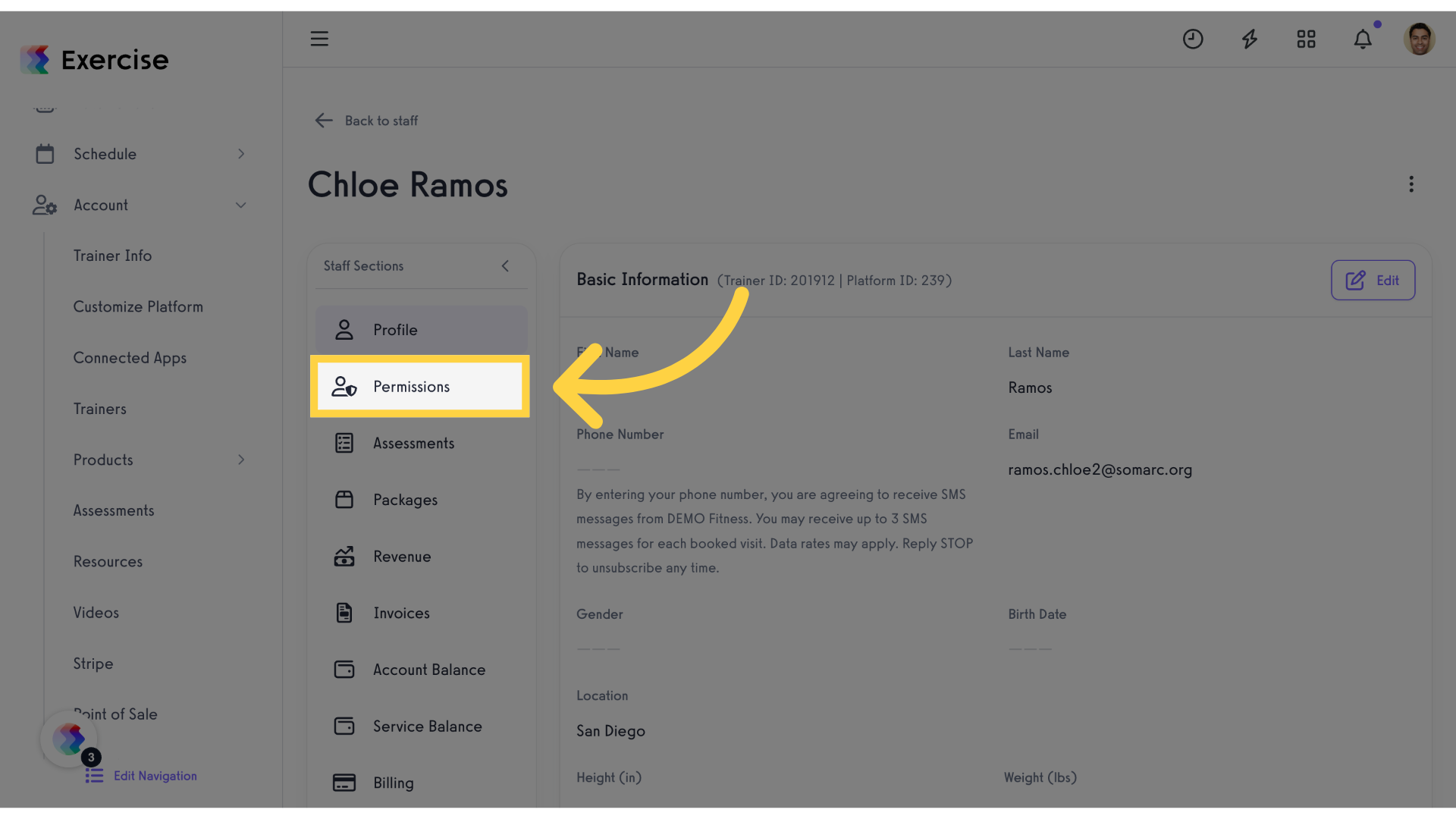Select the Permissions section
The height and width of the screenshot is (819, 1456).
pos(420,387)
